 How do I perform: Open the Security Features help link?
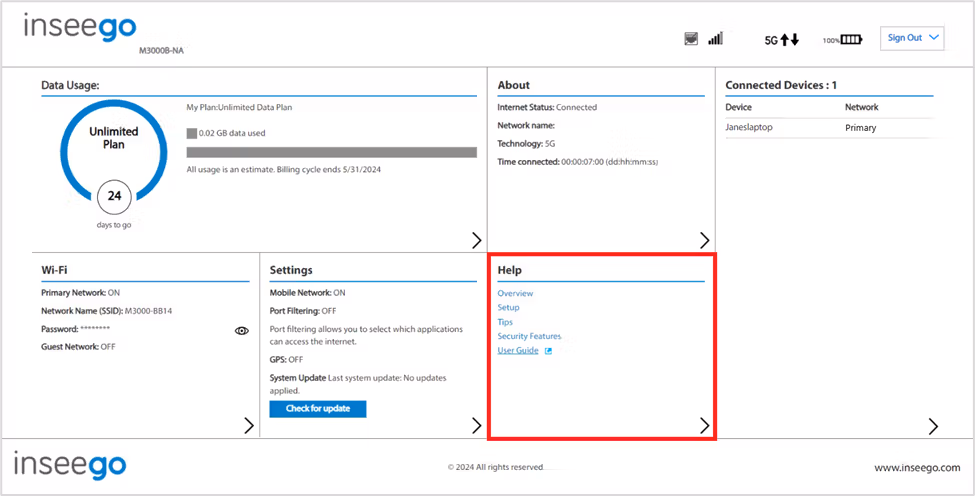[x=529, y=336]
